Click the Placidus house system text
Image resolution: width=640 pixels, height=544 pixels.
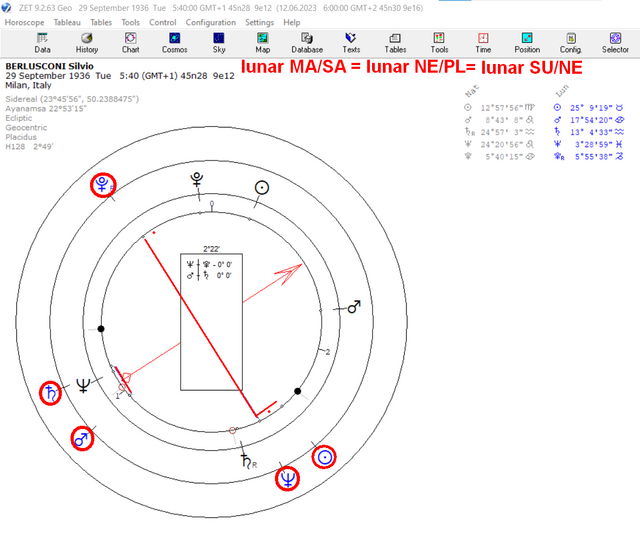pos(21,137)
